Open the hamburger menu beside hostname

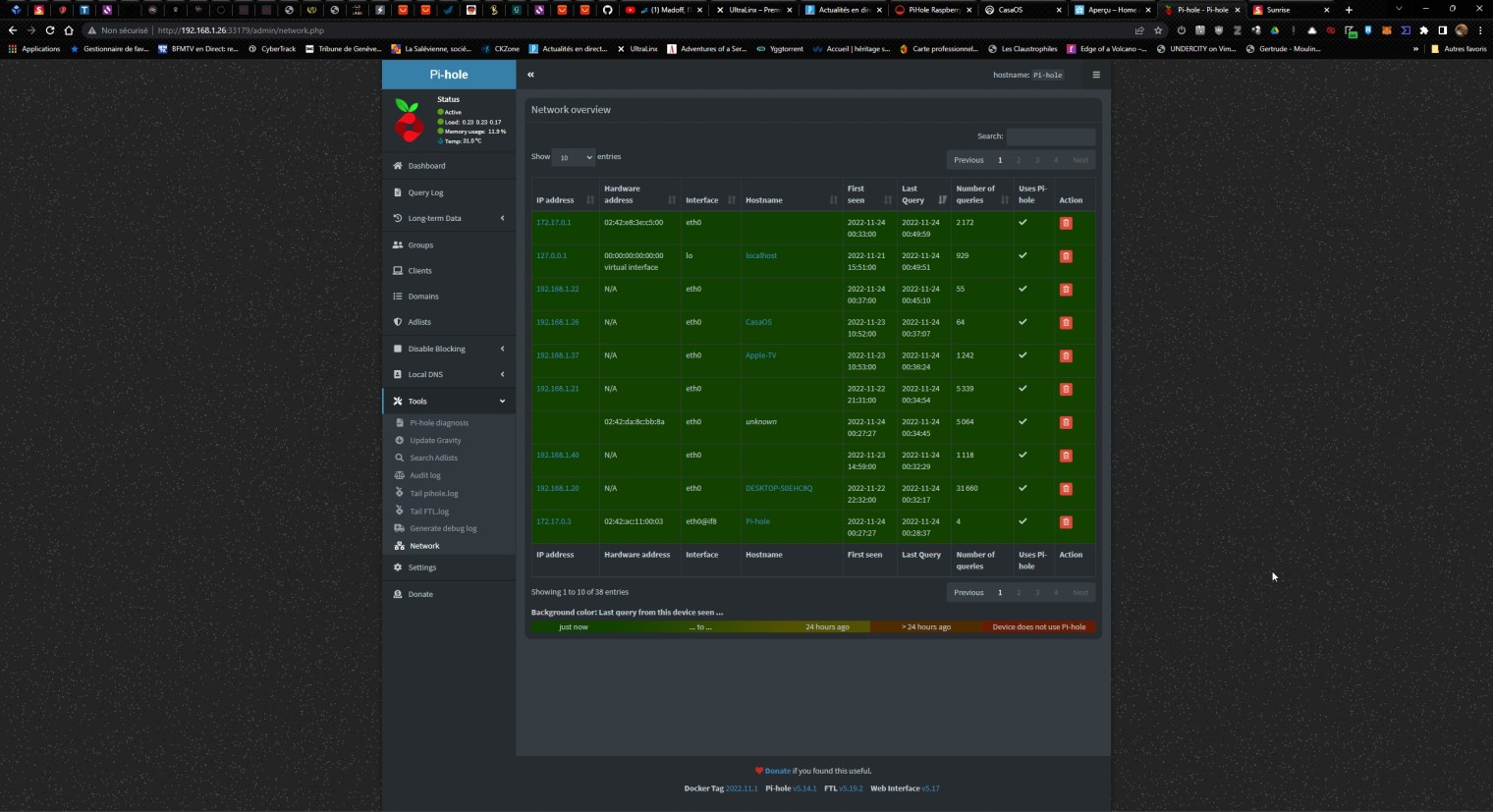[x=1096, y=75]
